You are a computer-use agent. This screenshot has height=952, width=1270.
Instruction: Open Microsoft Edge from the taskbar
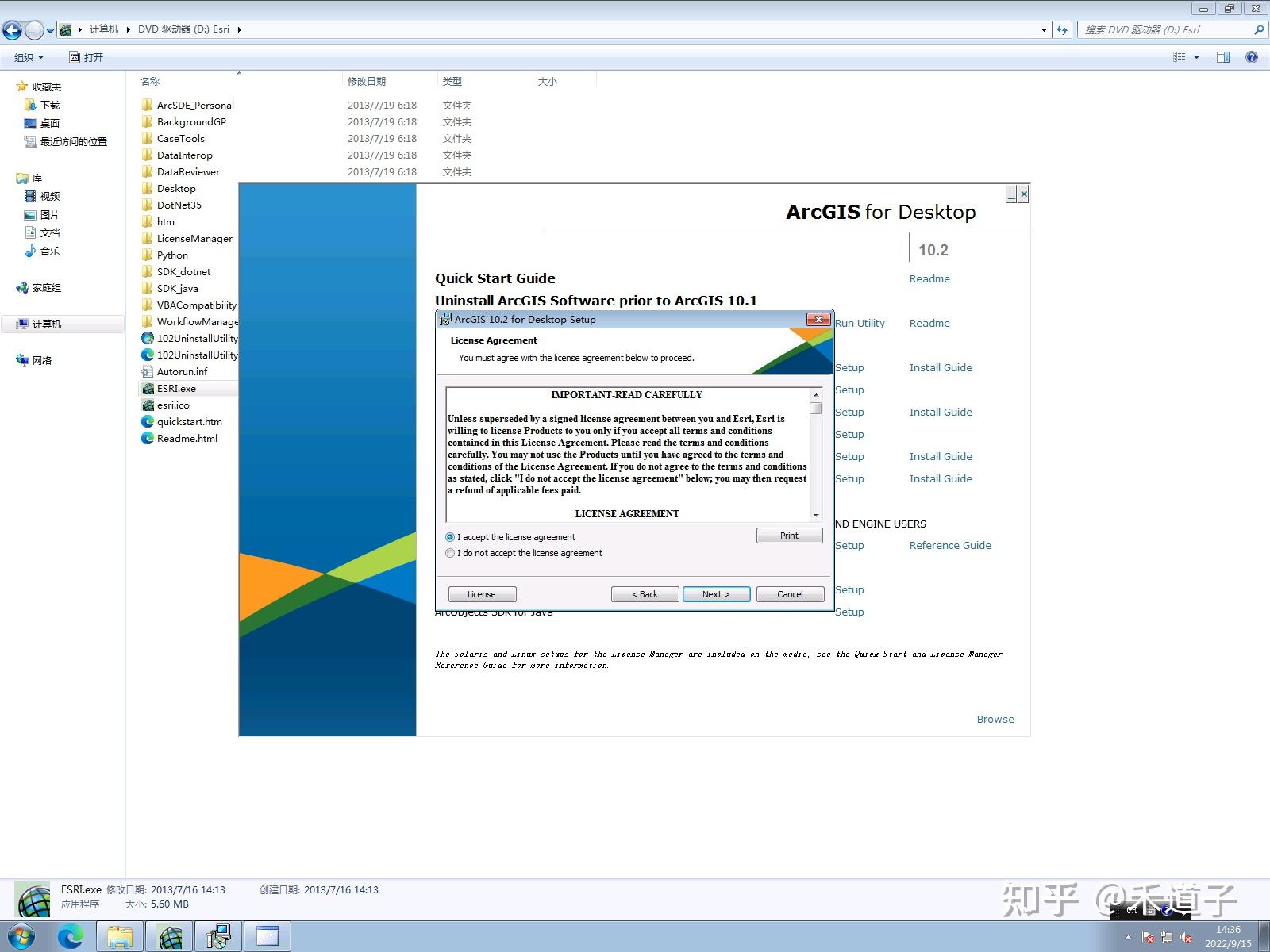point(71,936)
